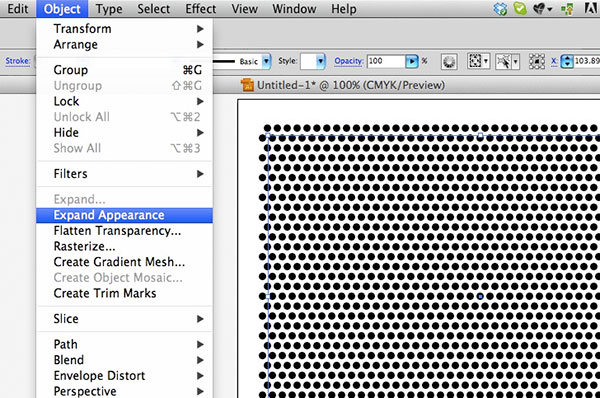
Task: Choose Flatten Transparency menu entry
Action: coord(117,231)
